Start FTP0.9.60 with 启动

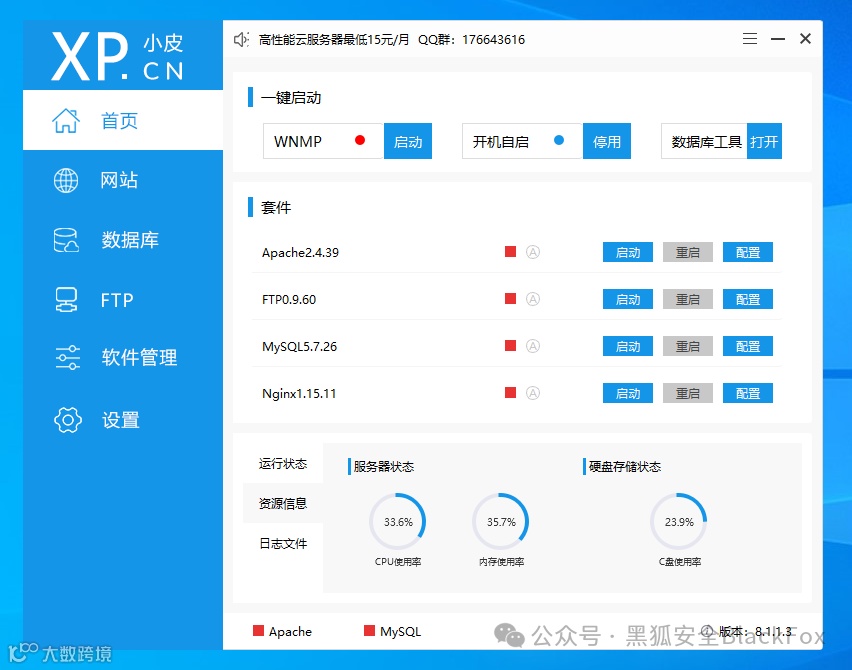628,299
